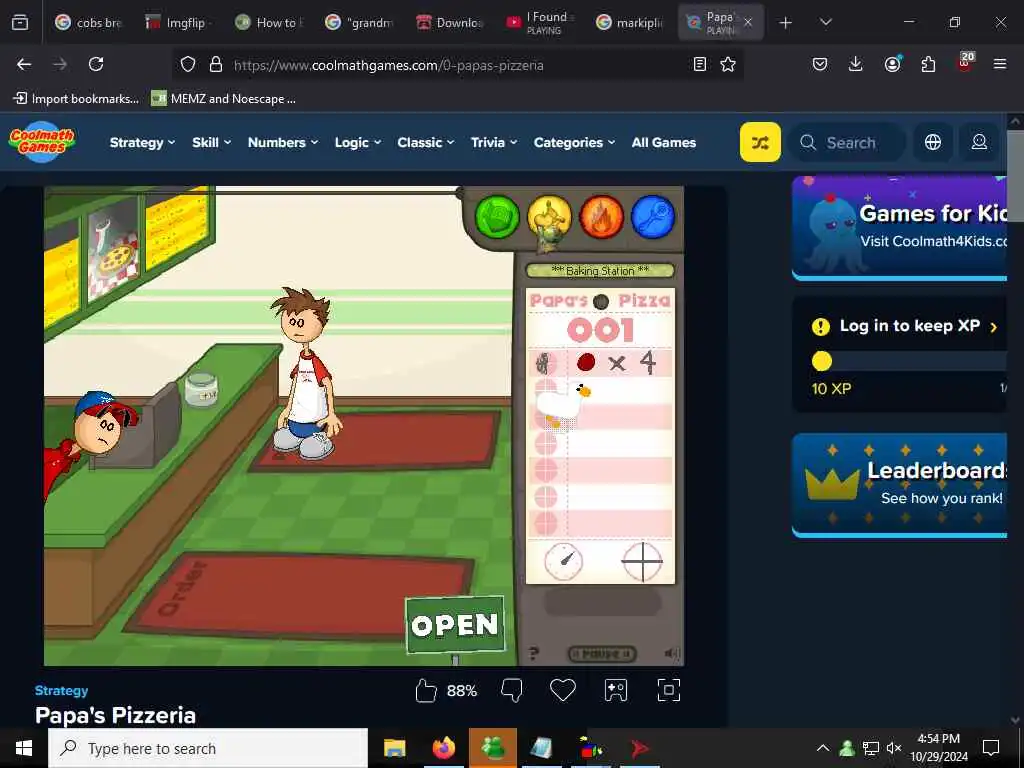This screenshot has height=768, width=1024.
Task: Click the cutting crosshair on ticket
Action: pos(642,561)
